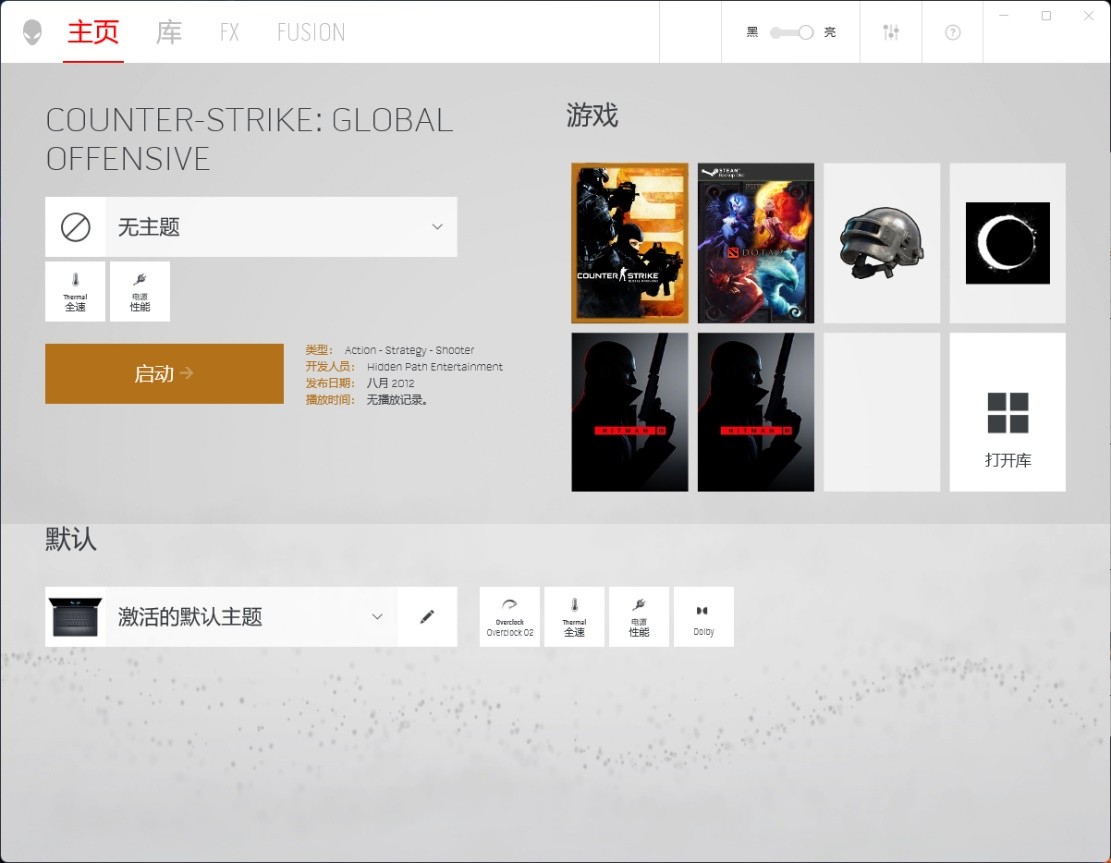Switch to the FX tab
The image size is (1111, 863).
pos(229,33)
